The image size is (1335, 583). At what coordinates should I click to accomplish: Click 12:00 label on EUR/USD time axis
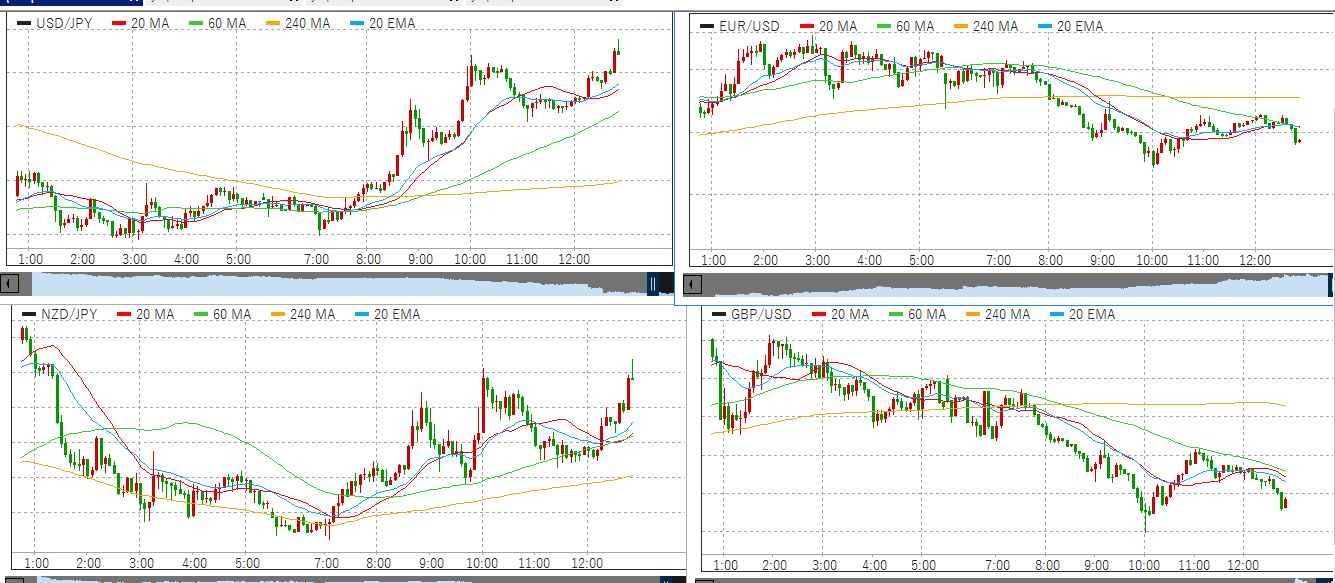pyautogui.click(x=1255, y=260)
